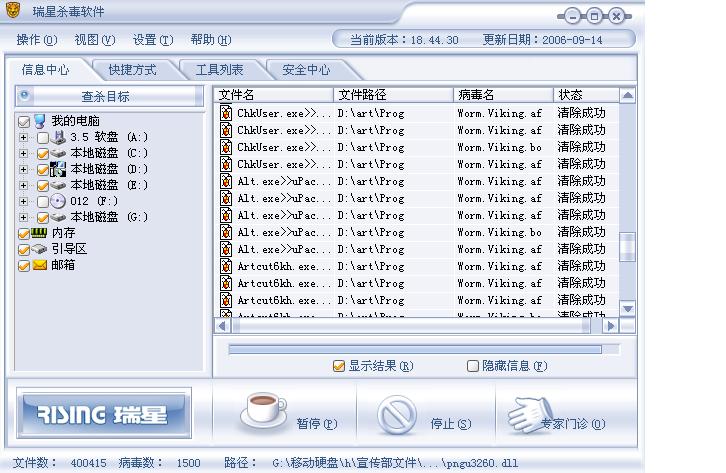This screenshot has height=473, width=726.
Task: Click the local disk C: drive icon
Action: click(x=58, y=153)
